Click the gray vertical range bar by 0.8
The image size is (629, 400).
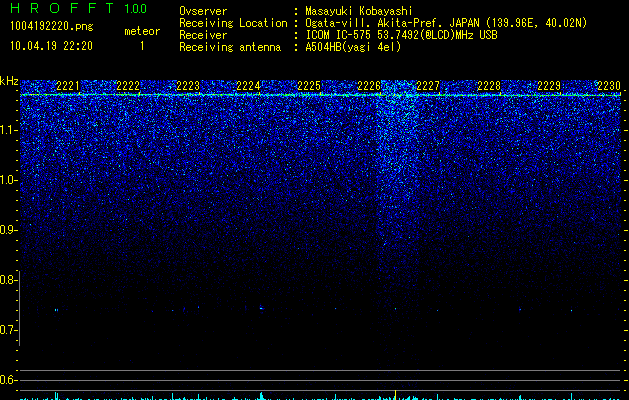pos(19,308)
